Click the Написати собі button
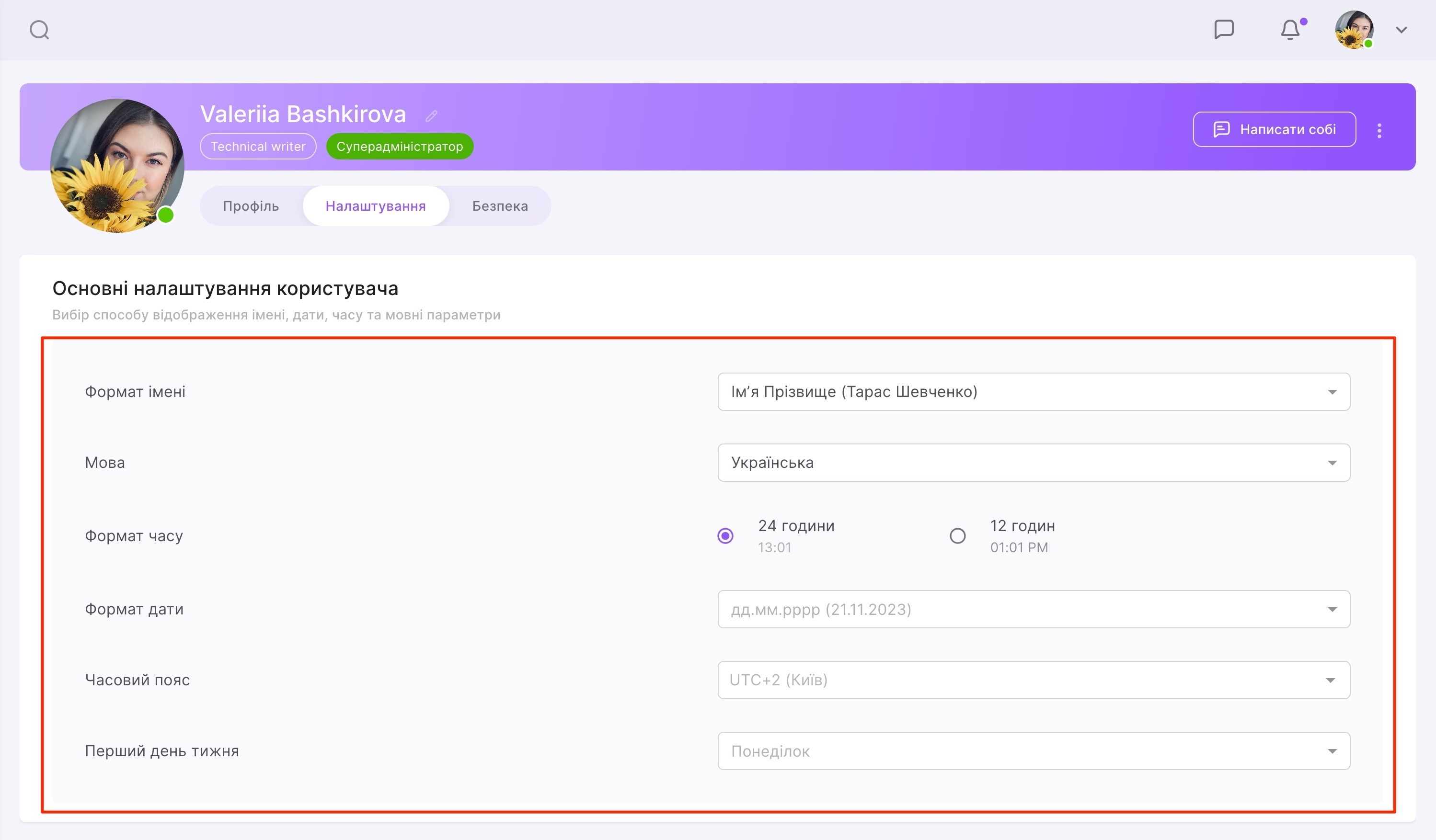This screenshot has width=1436, height=840. [x=1274, y=129]
